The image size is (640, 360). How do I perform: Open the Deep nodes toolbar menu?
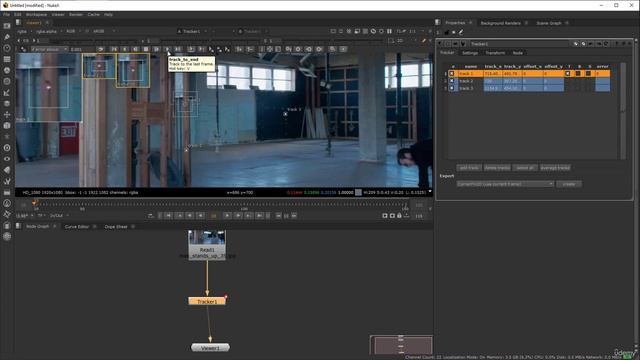pos(7,148)
